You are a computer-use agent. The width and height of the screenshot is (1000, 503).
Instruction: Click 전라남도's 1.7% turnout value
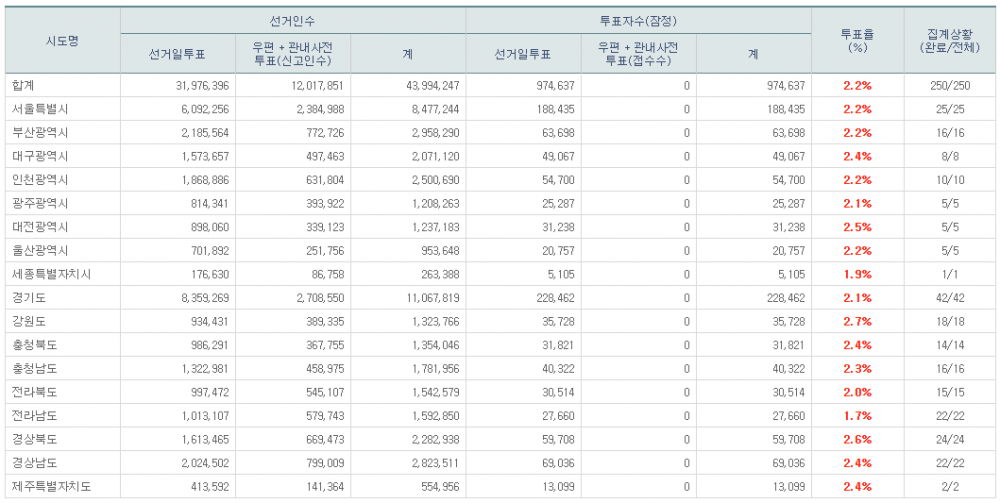click(857, 416)
